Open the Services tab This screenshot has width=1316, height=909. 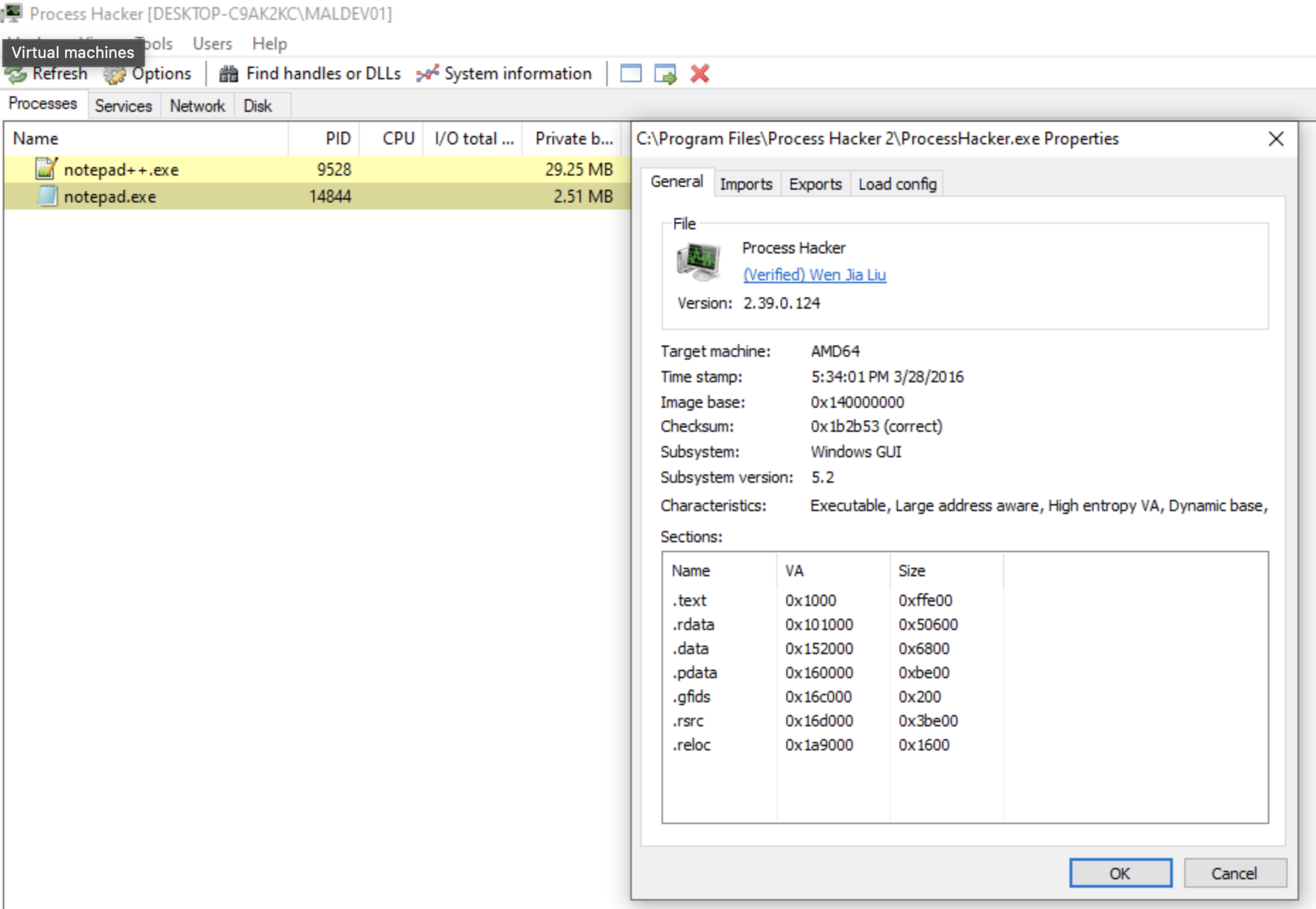point(123,106)
